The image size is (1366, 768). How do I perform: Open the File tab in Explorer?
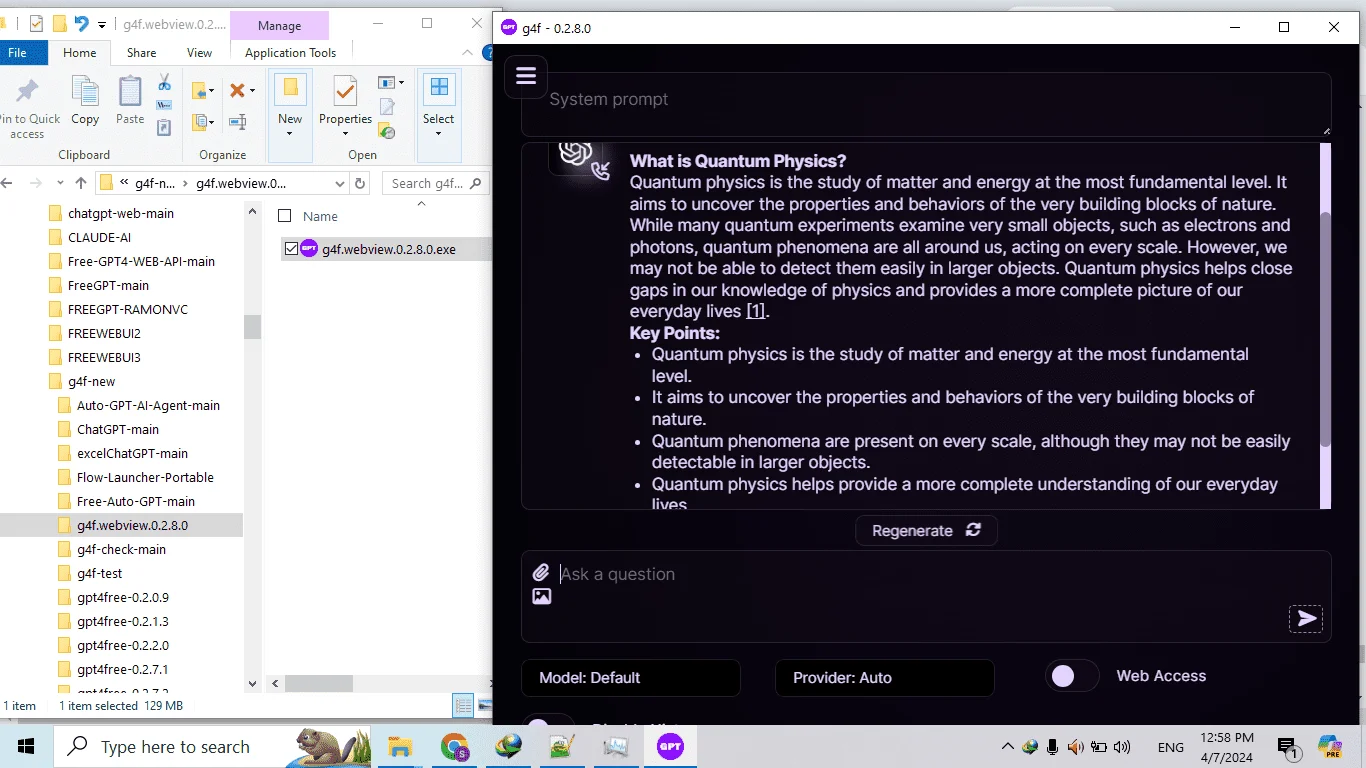(x=17, y=53)
